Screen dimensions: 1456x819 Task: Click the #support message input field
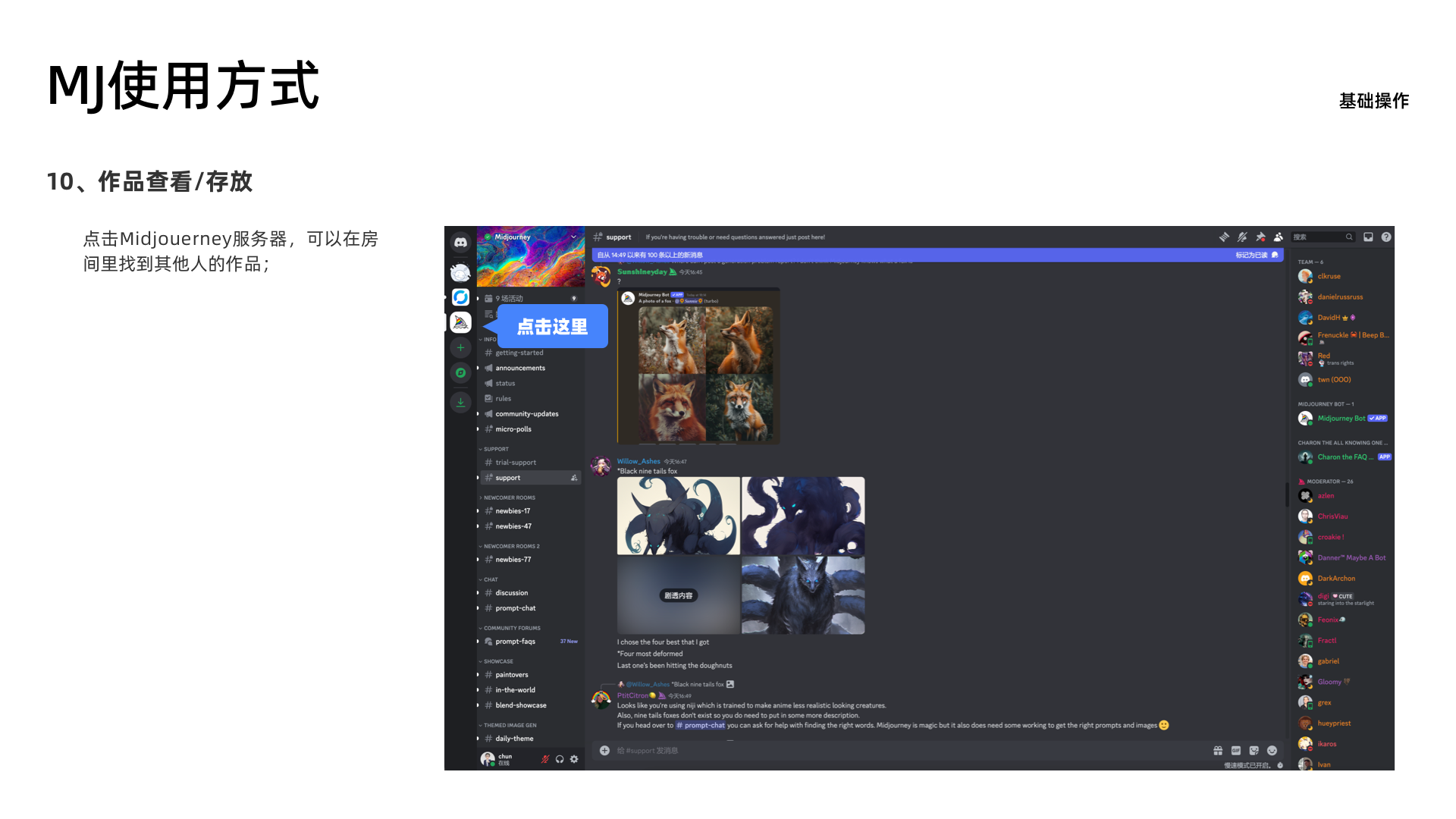[834, 751]
